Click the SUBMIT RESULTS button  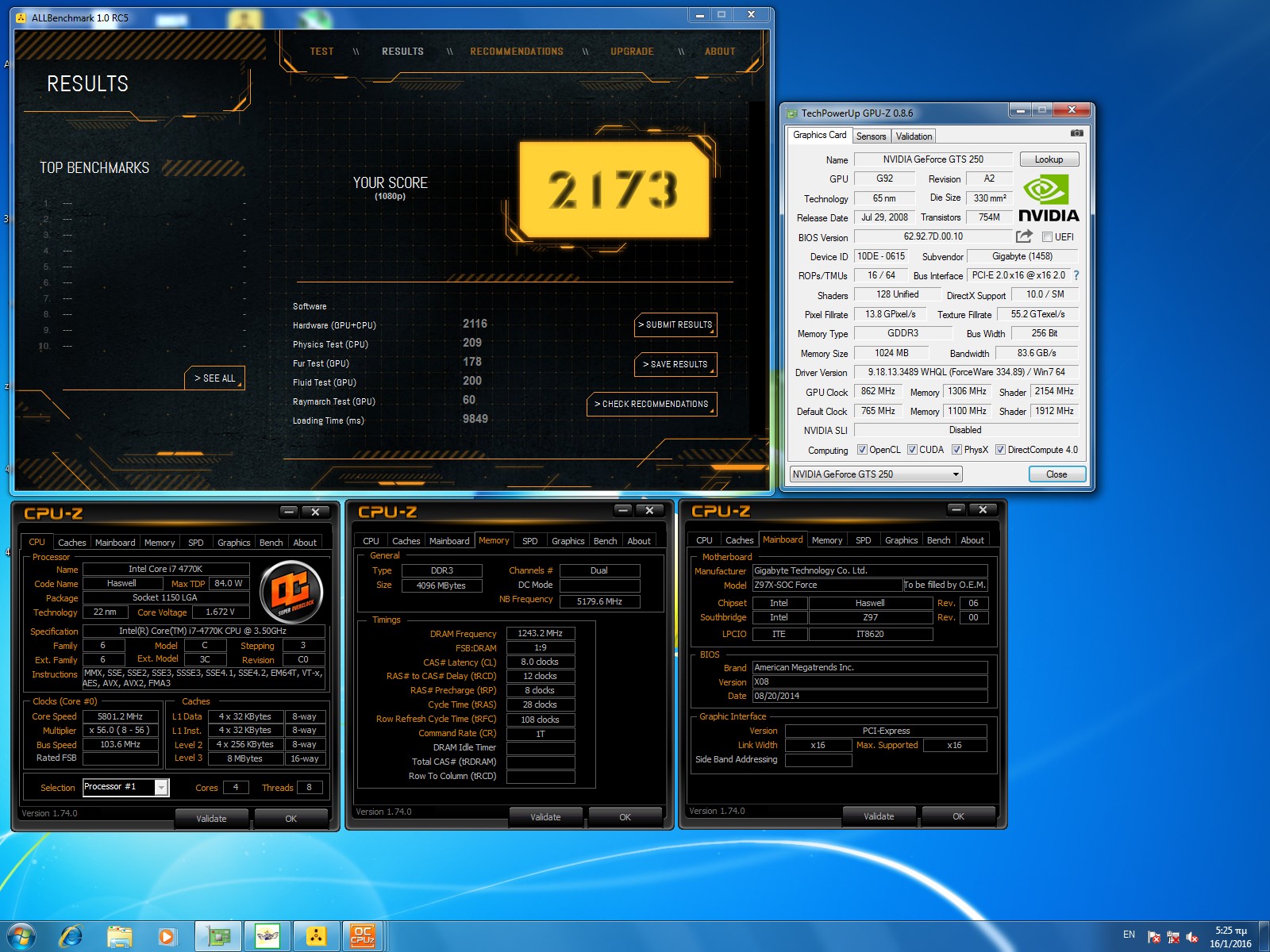click(675, 324)
